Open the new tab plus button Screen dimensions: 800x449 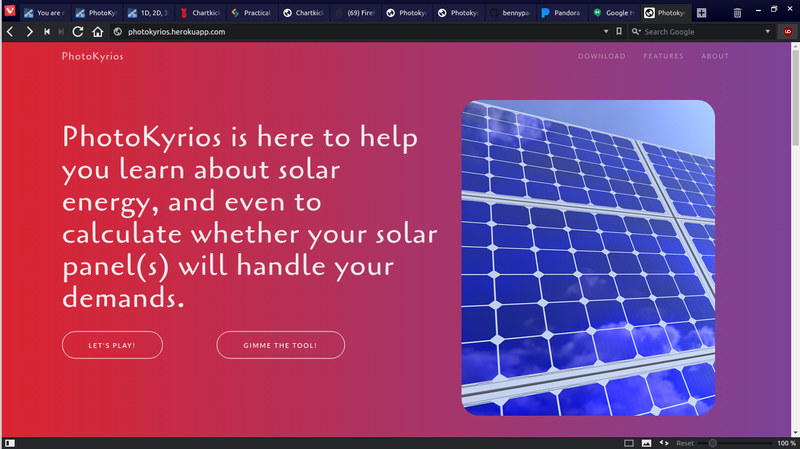pyautogui.click(x=701, y=13)
